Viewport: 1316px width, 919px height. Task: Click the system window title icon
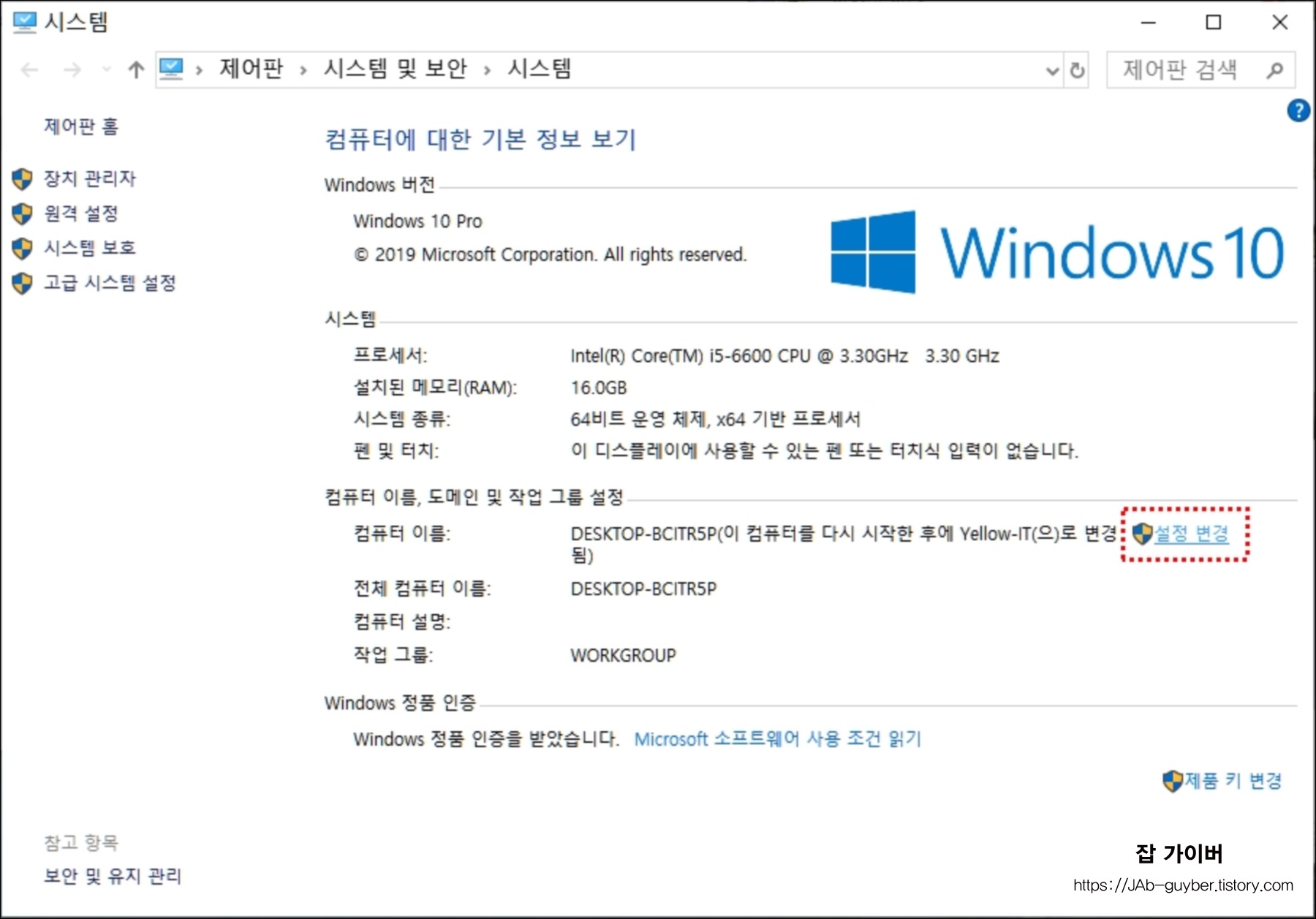tap(24, 22)
